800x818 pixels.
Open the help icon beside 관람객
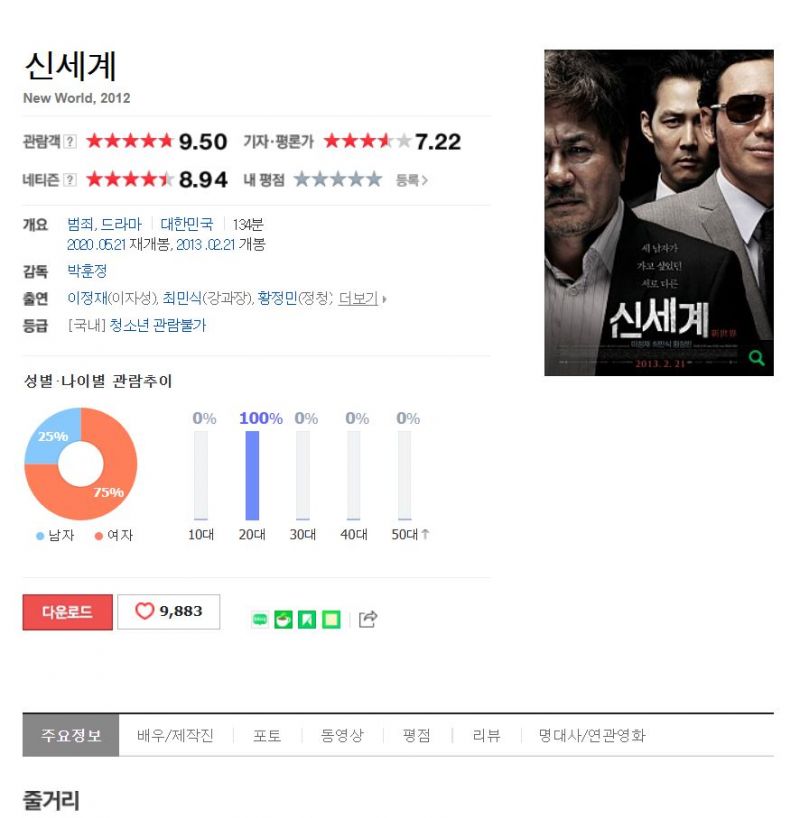coord(70,141)
